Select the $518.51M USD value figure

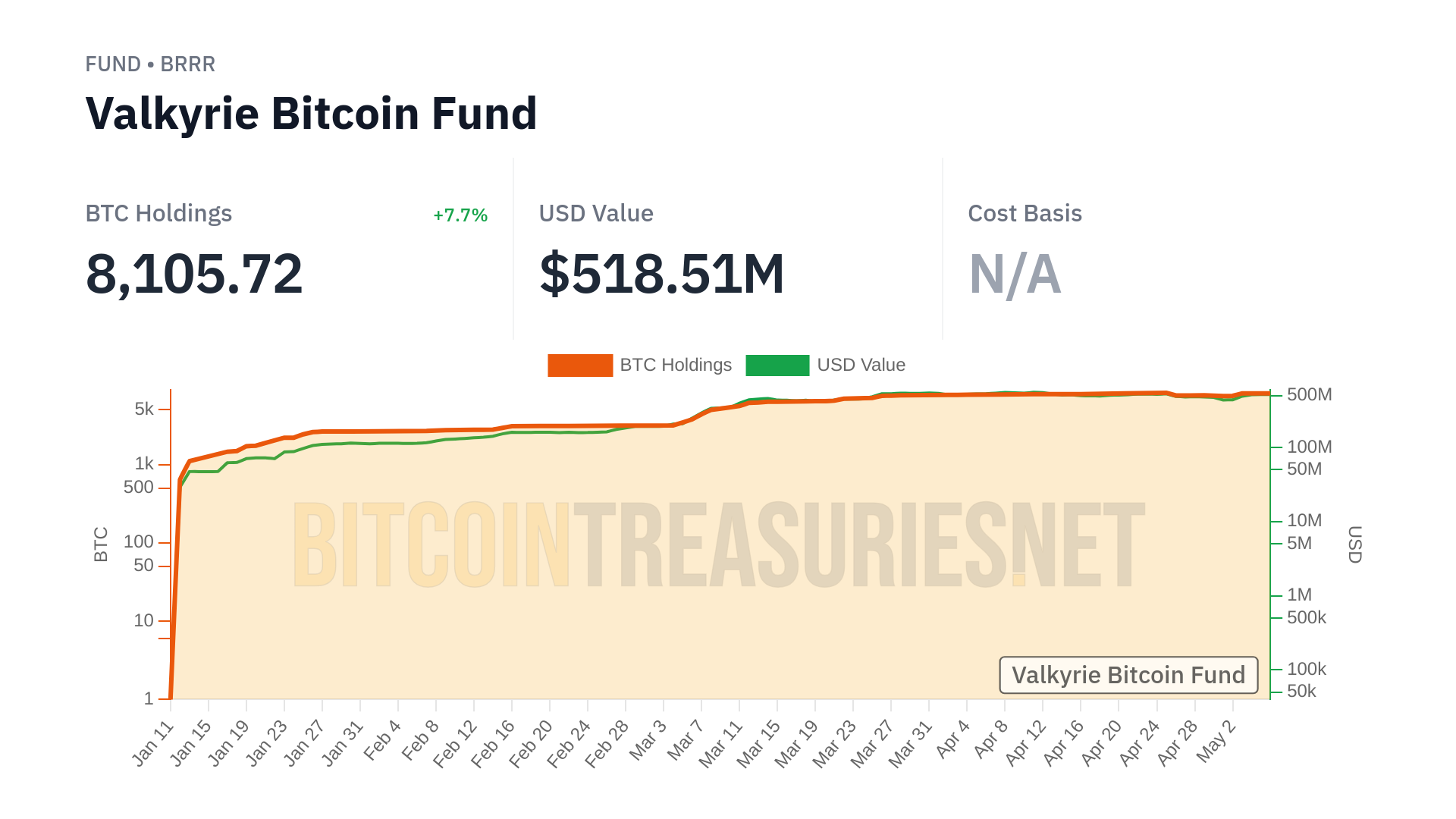(x=661, y=274)
